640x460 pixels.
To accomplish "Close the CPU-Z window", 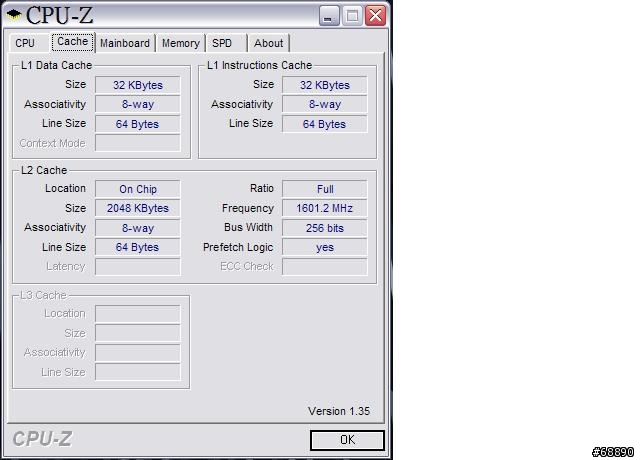I will [375, 16].
